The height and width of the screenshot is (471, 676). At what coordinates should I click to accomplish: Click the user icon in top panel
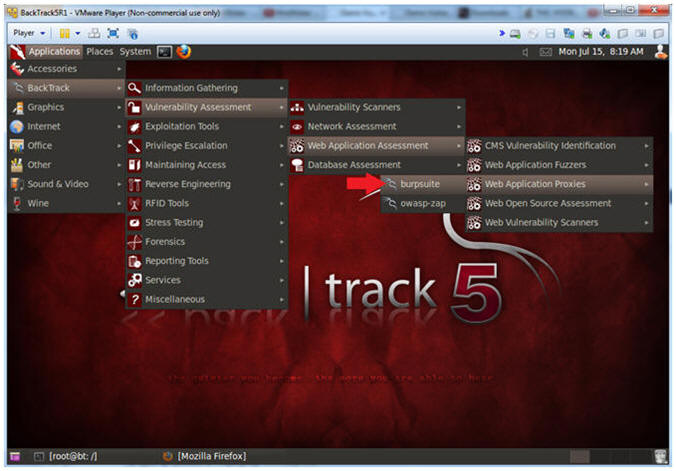pos(660,52)
